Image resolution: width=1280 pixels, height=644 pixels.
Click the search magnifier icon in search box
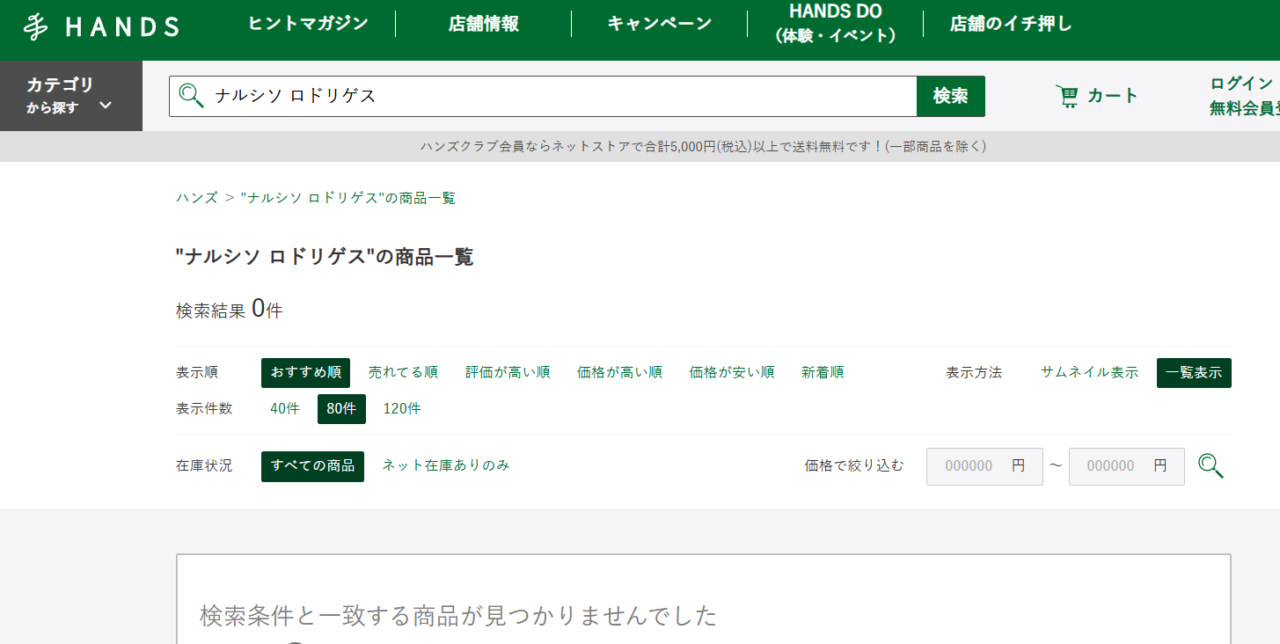pyautogui.click(x=191, y=96)
